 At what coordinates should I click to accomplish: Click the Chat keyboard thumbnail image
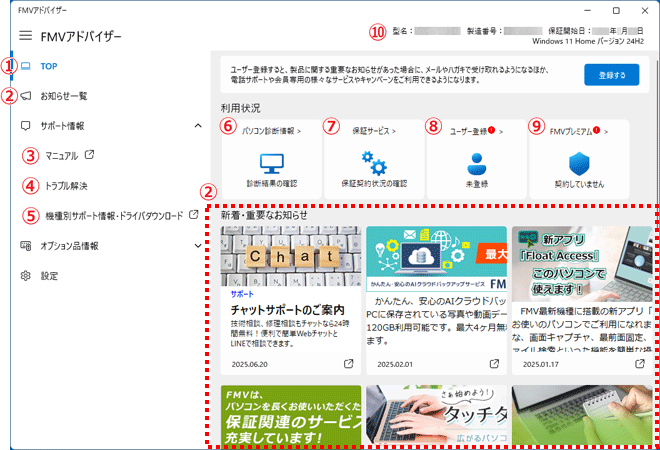pyautogui.click(x=291, y=256)
